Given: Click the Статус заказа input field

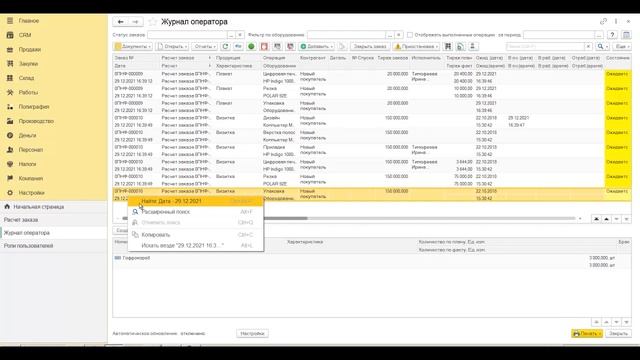Looking at the screenshot, I should click(187, 35).
